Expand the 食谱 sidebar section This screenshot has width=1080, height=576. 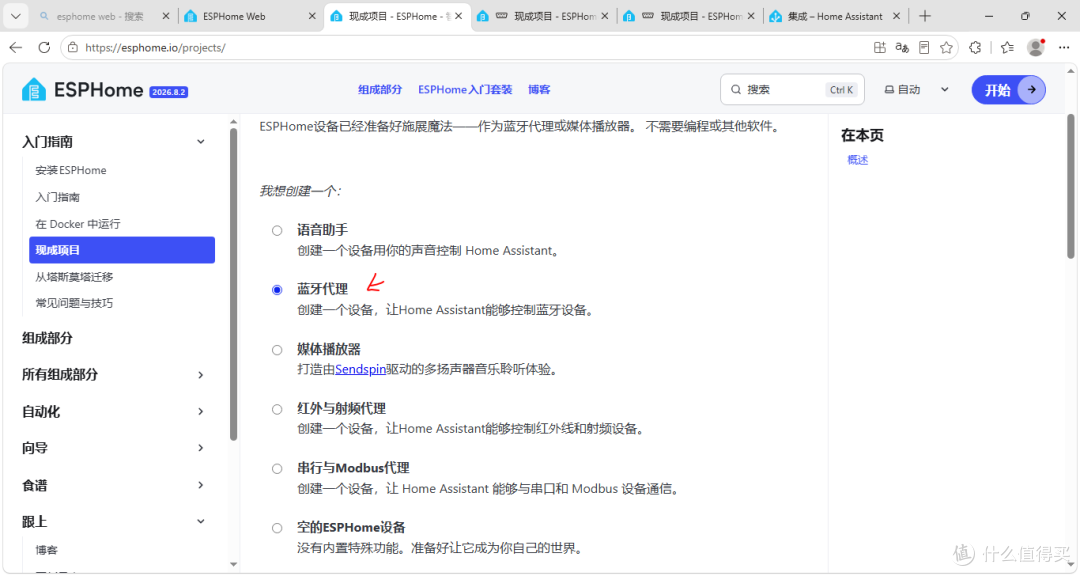[200, 485]
